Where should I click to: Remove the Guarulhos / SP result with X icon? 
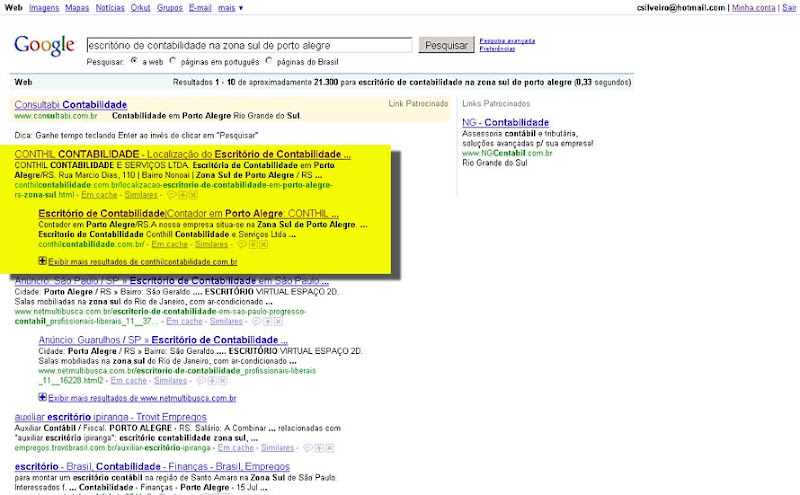[x=223, y=381]
